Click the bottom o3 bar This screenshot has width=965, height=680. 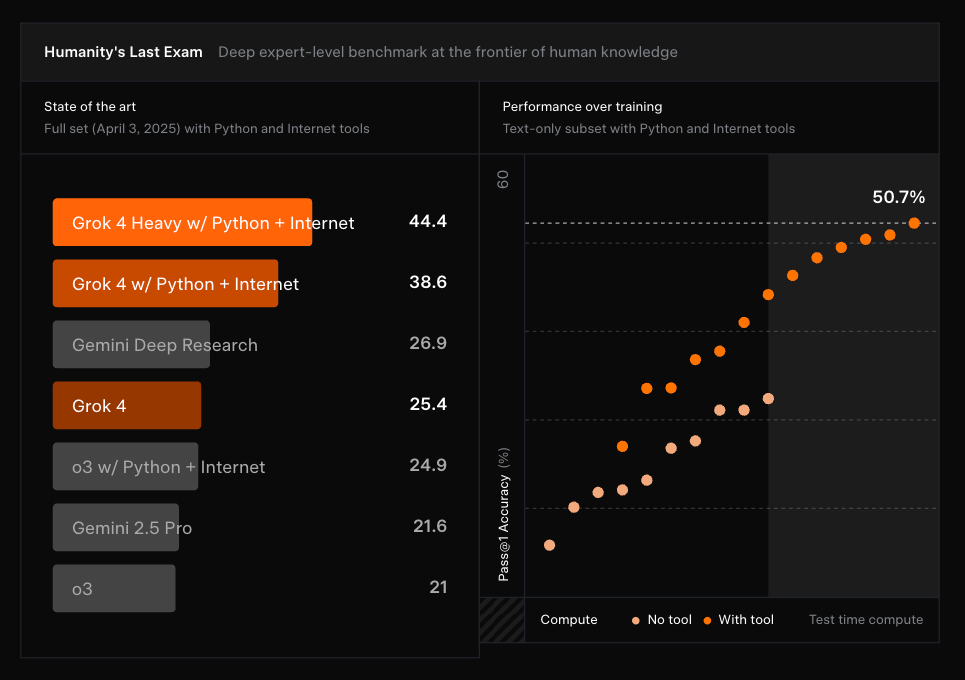(114, 588)
